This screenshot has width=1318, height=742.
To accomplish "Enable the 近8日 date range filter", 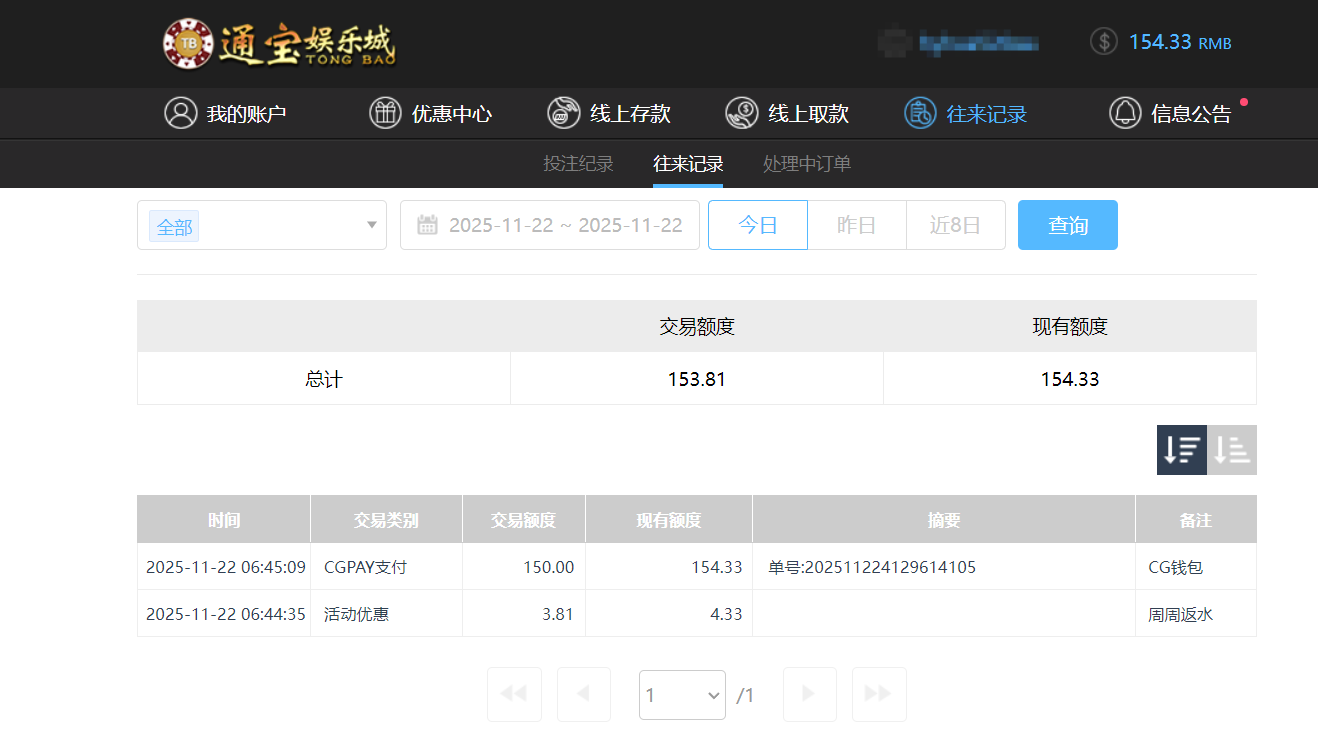I will [x=956, y=224].
